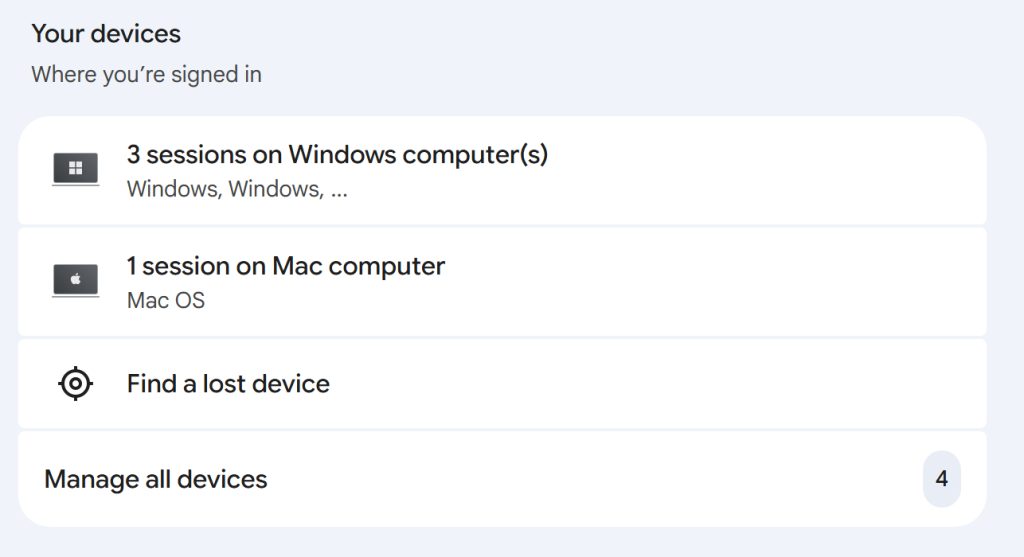Click the Apple logo on the laptop icon
The width and height of the screenshot is (1024, 557).
click(x=76, y=278)
